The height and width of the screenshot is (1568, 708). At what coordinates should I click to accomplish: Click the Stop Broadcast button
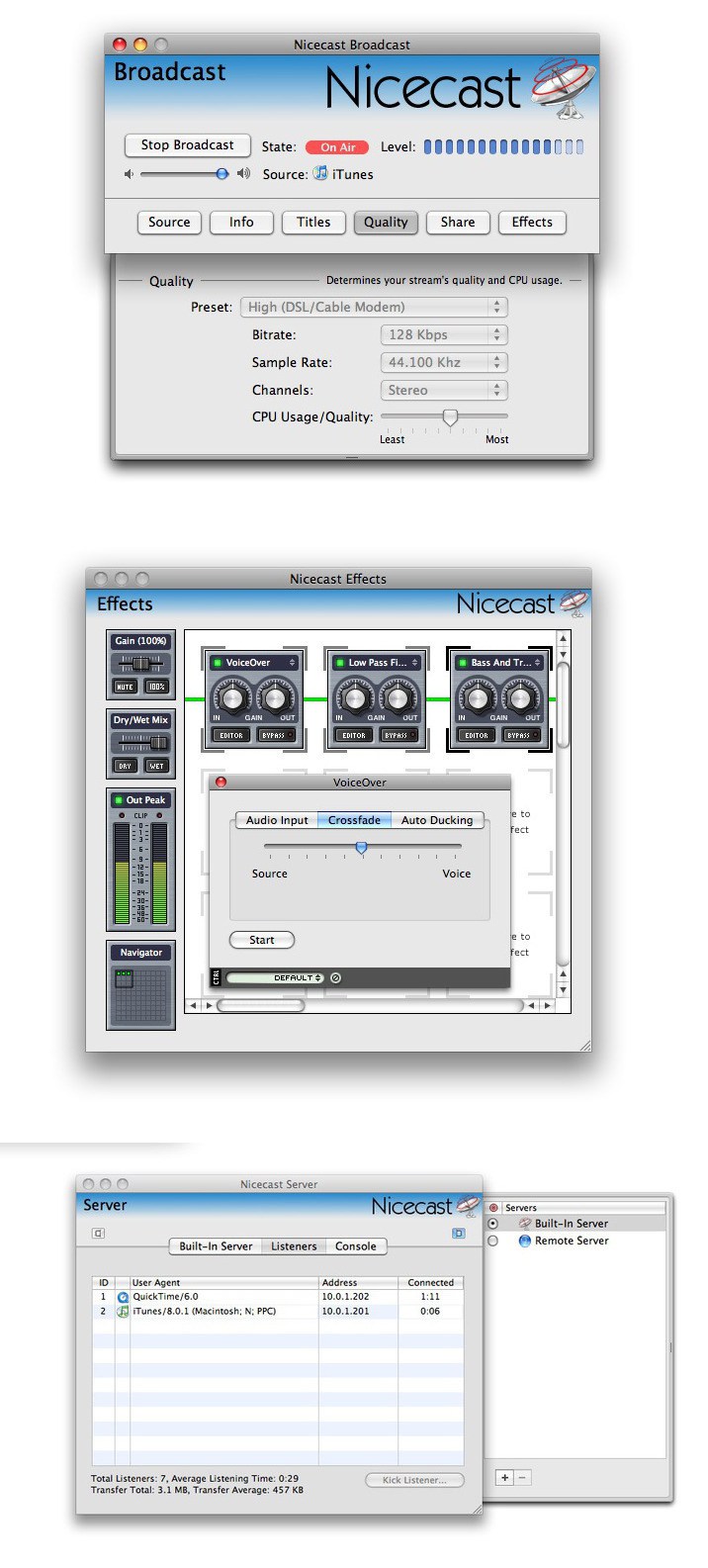(187, 145)
